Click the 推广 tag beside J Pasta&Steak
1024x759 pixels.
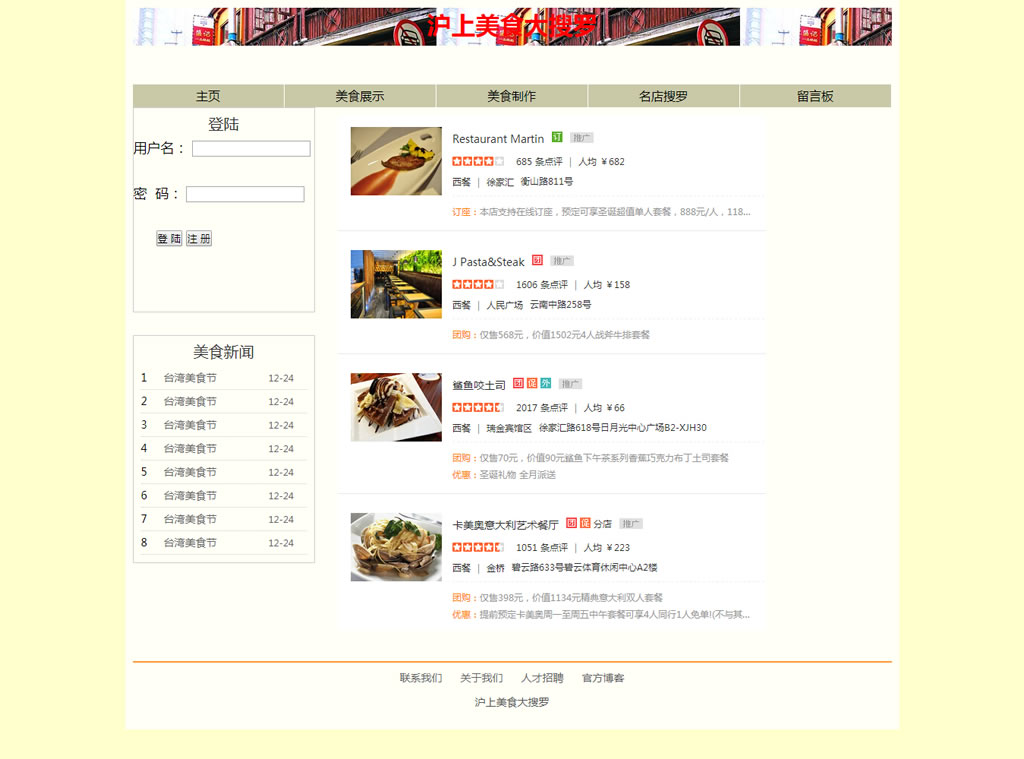click(562, 261)
